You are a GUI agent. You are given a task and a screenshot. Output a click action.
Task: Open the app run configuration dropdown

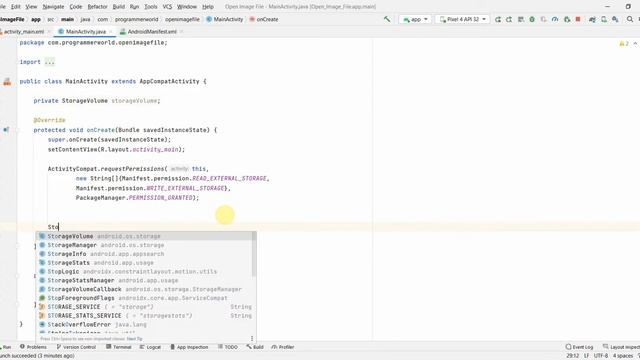tap(415, 19)
